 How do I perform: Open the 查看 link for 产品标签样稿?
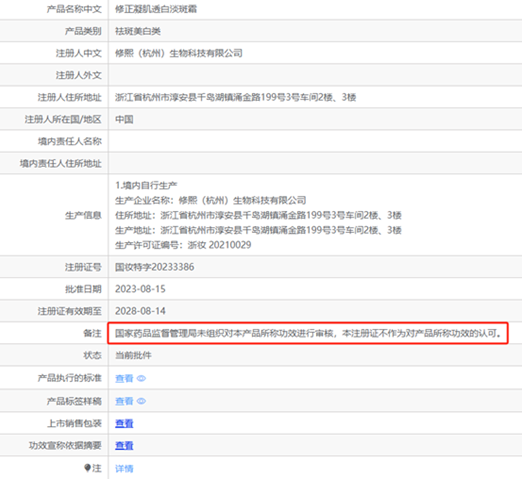pos(124,401)
